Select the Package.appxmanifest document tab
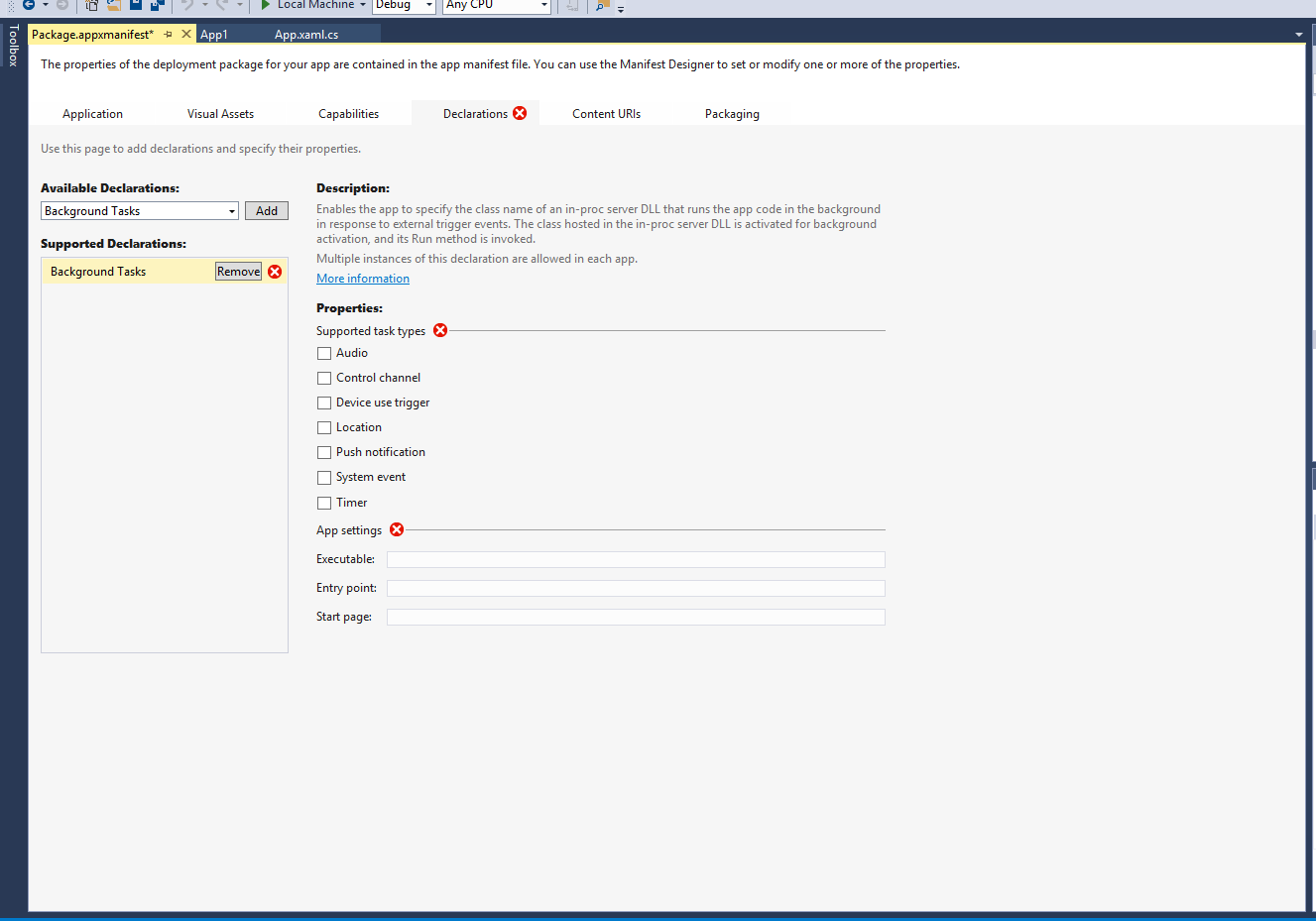 click(x=92, y=35)
